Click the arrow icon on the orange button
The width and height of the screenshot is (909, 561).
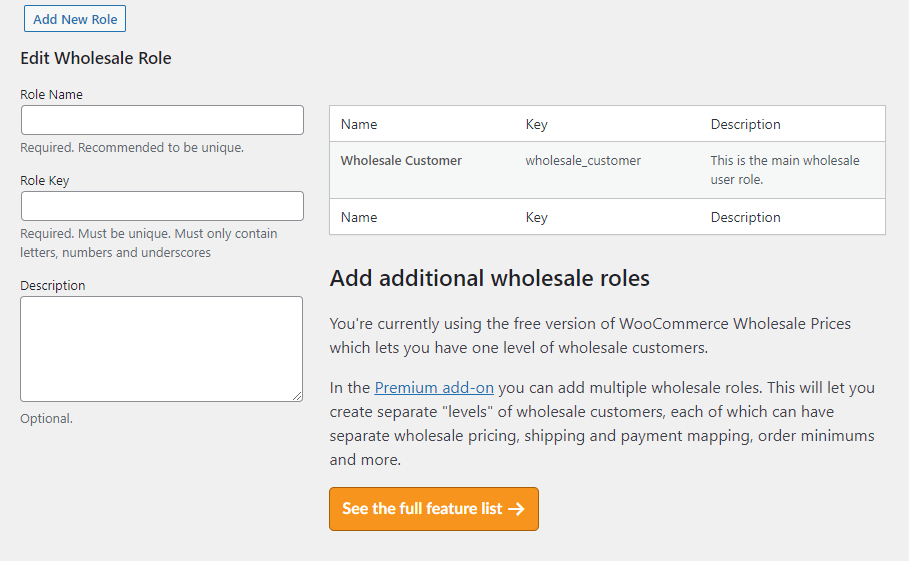pyautogui.click(x=516, y=509)
